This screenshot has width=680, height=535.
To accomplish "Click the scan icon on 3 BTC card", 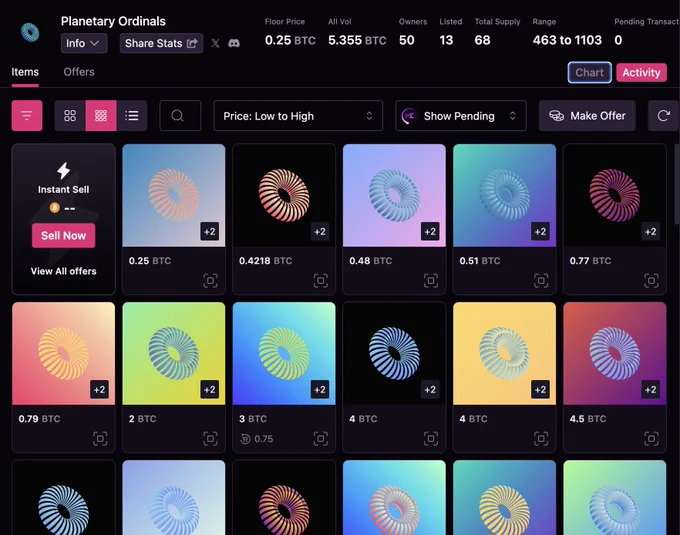I will 320,438.
